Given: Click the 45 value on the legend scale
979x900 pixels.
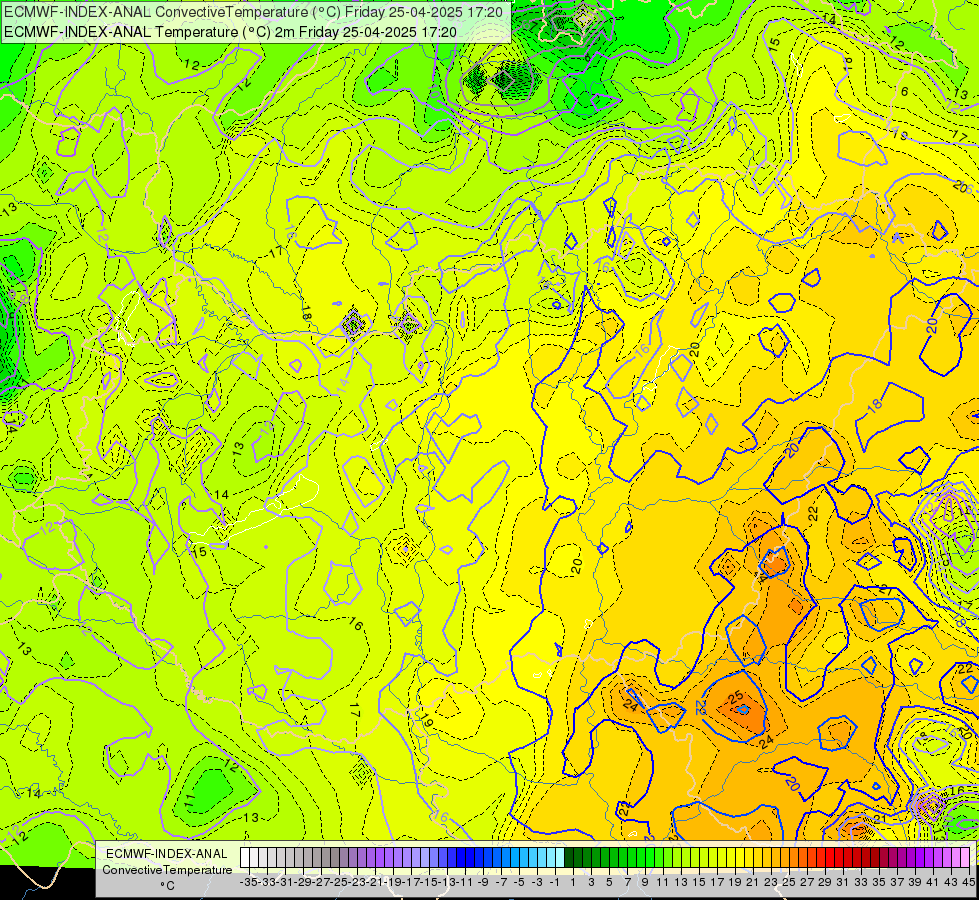Looking at the screenshot, I should coord(968,882).
